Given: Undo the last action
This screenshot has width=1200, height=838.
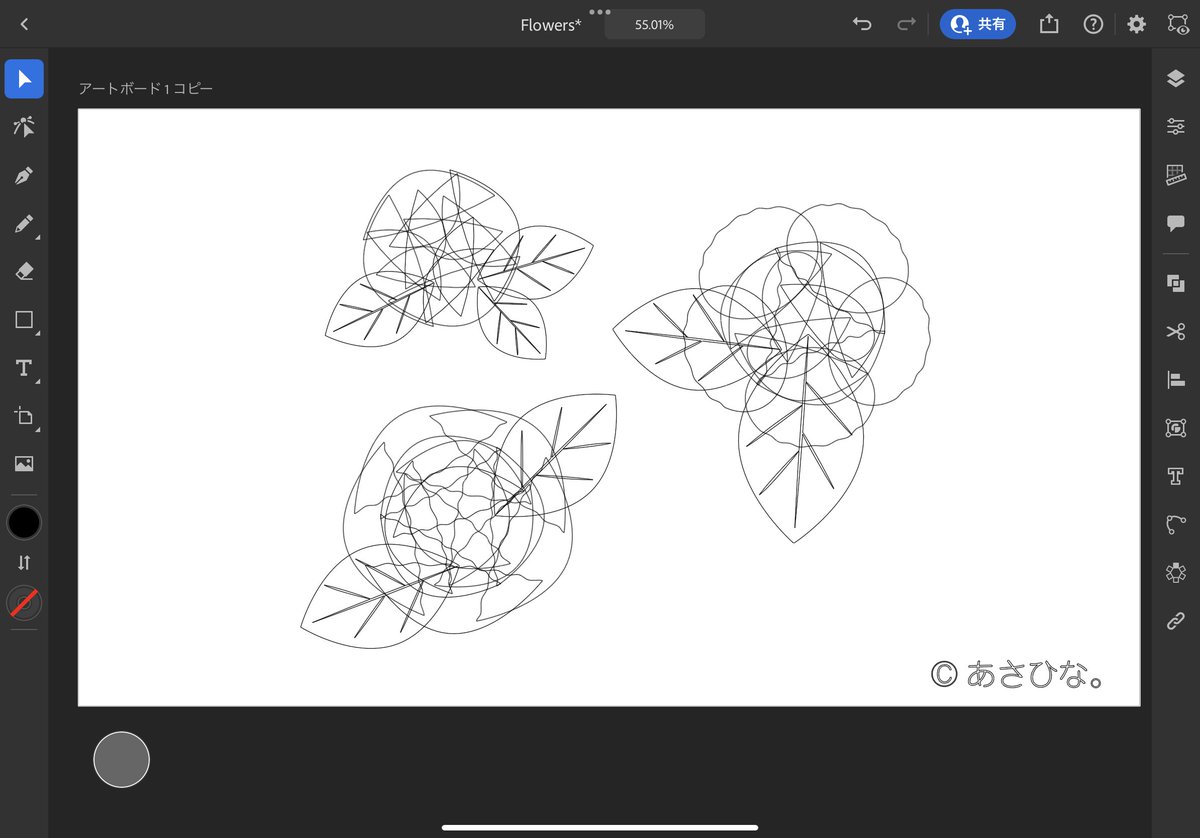Looking at the screenshot, I should [x=862, y=24].
